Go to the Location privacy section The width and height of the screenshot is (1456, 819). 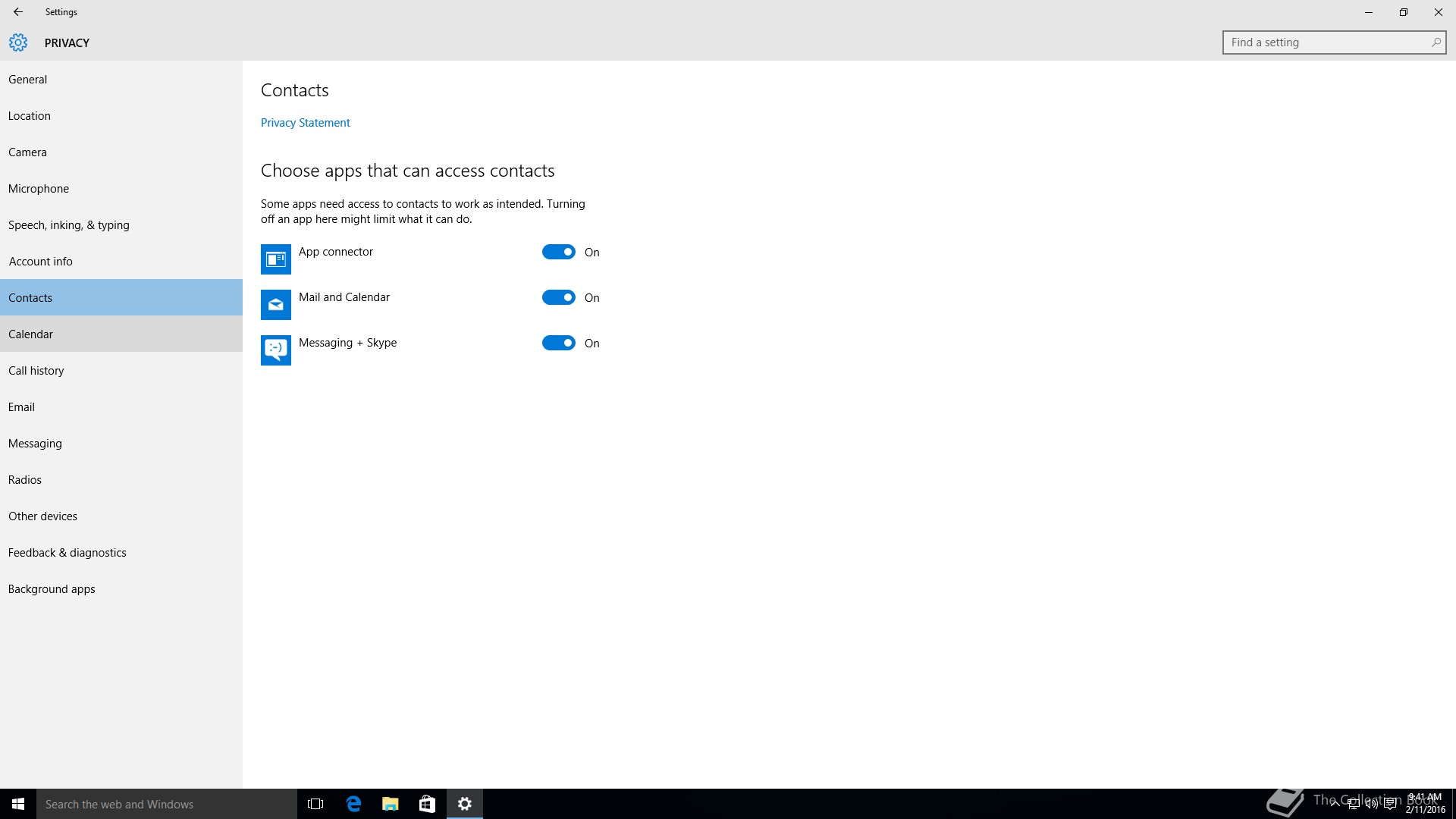(30, 116)
